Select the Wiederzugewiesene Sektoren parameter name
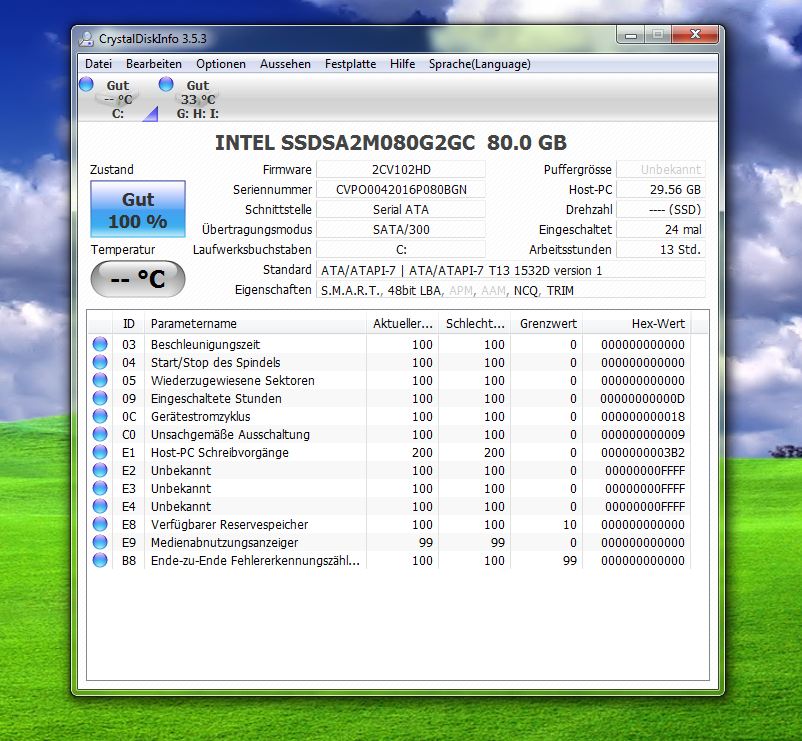The width and height of the screenshot is (802, 741). pyautogui.click(x=233, y=380)
